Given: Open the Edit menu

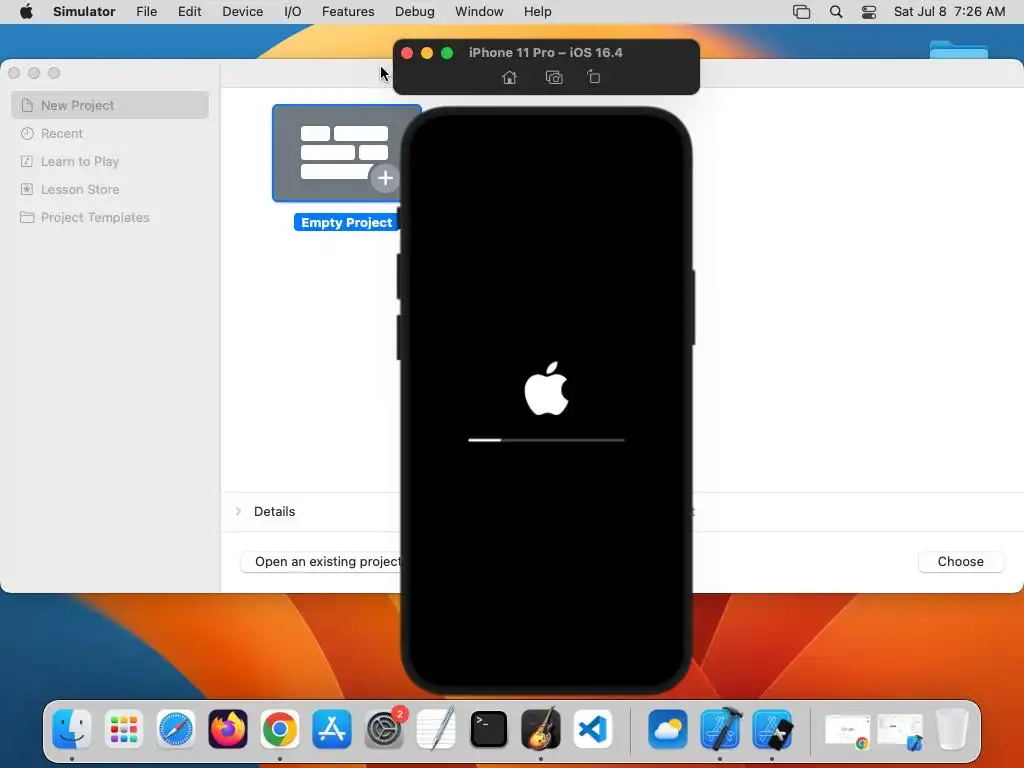Looking at the screenshot, I should pyautogui.click(x=189, y=12).
